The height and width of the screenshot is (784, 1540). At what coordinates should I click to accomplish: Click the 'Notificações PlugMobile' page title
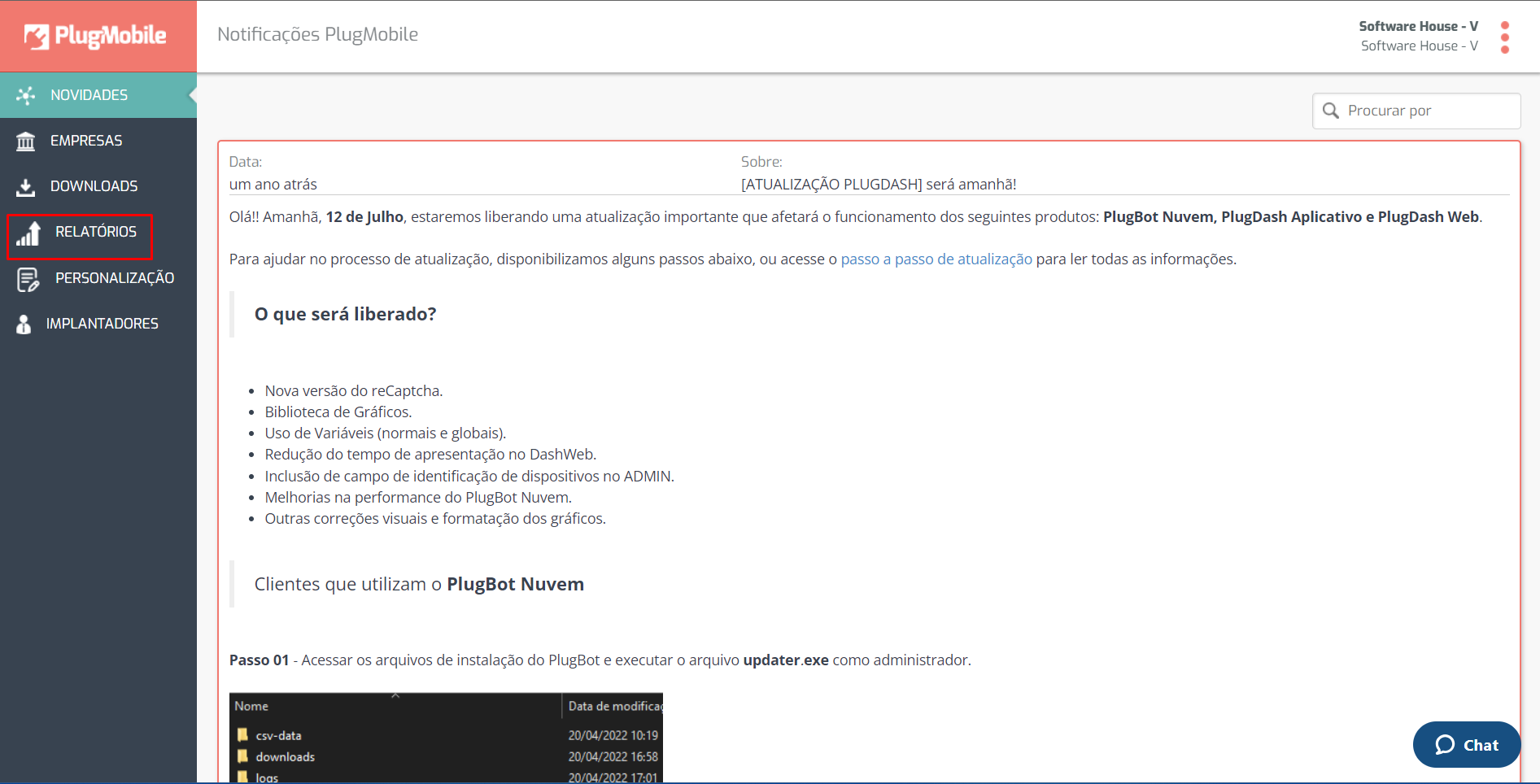[x=318, y=34]
